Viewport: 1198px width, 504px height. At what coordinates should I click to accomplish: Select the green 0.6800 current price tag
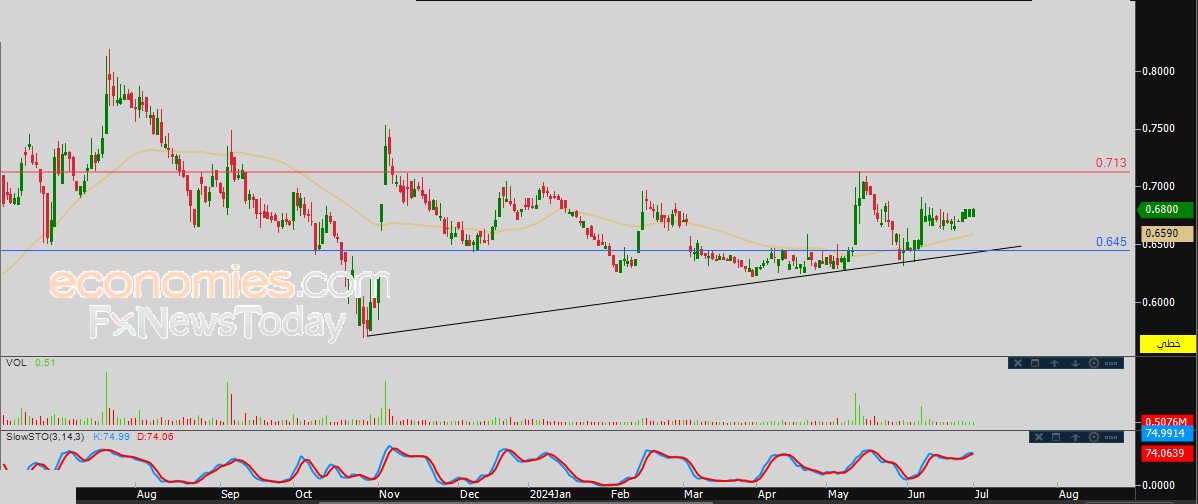(x=1167, y=209)
